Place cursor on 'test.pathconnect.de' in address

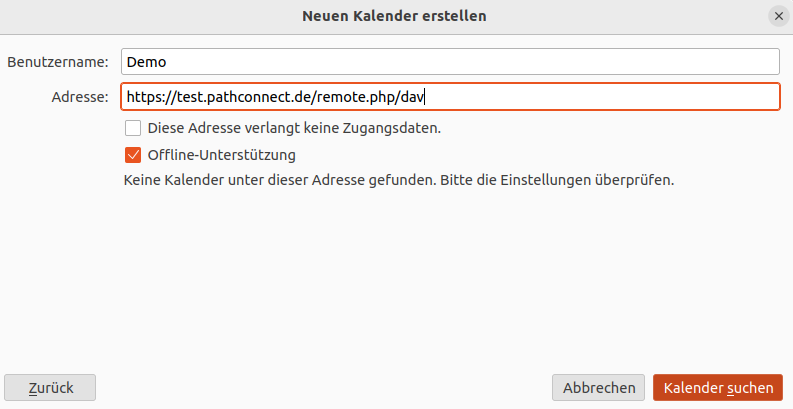241,97
